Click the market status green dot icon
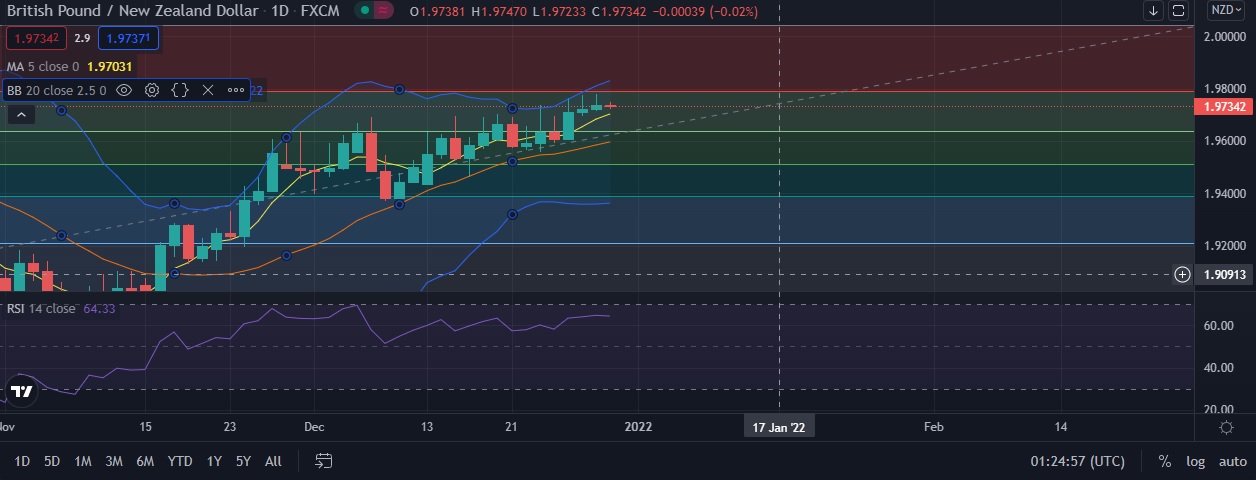The image size is (1256, 480). tap(366, 11)
